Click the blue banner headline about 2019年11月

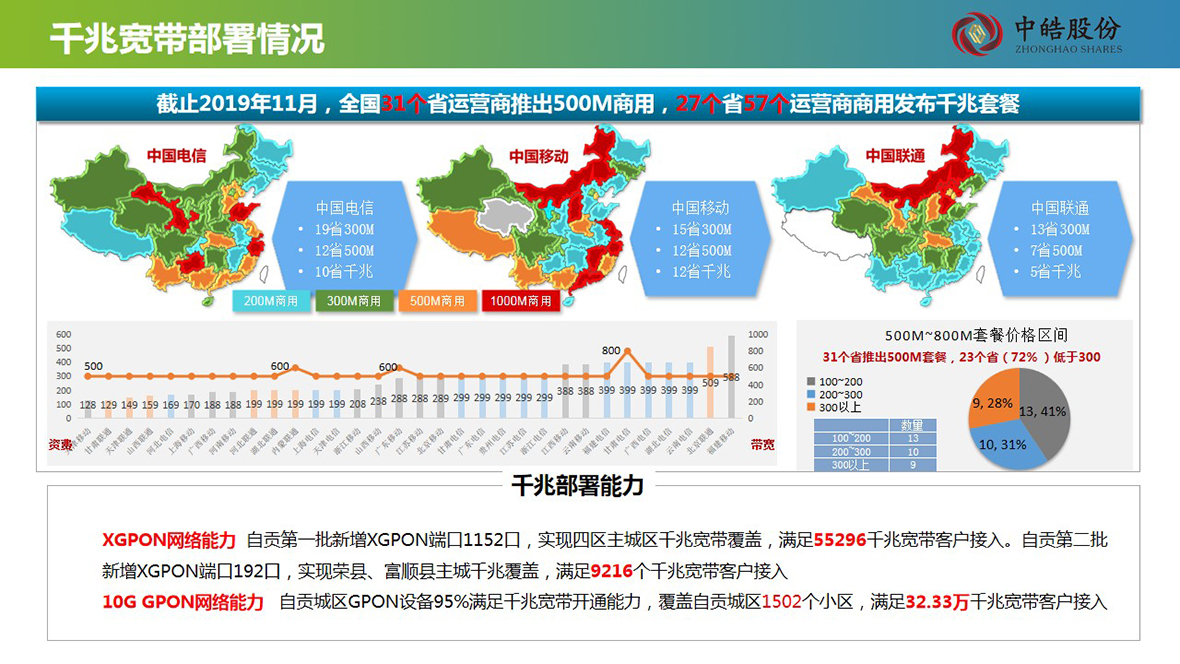point(588,104)
